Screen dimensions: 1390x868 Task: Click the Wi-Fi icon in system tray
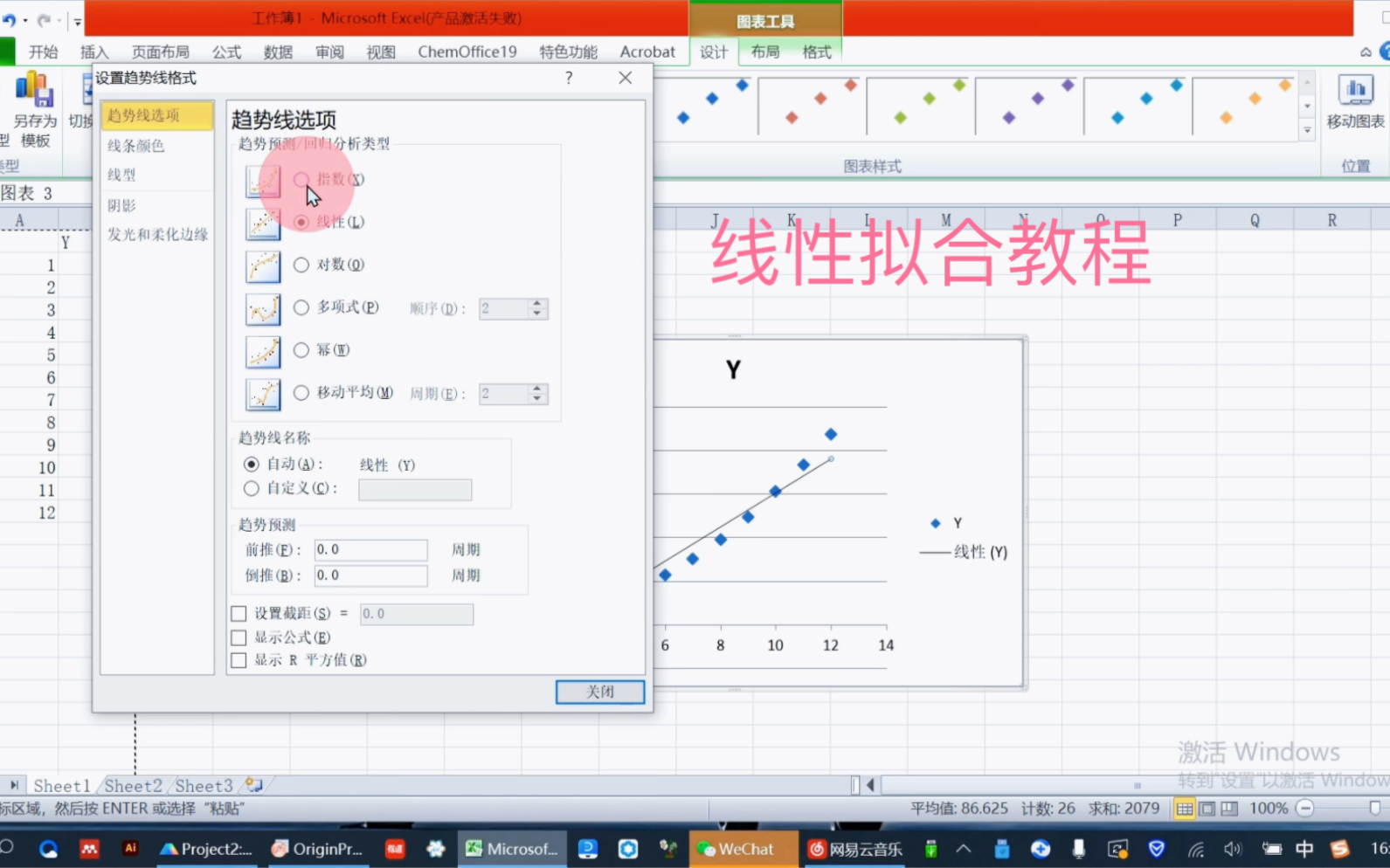point(1196,849)
